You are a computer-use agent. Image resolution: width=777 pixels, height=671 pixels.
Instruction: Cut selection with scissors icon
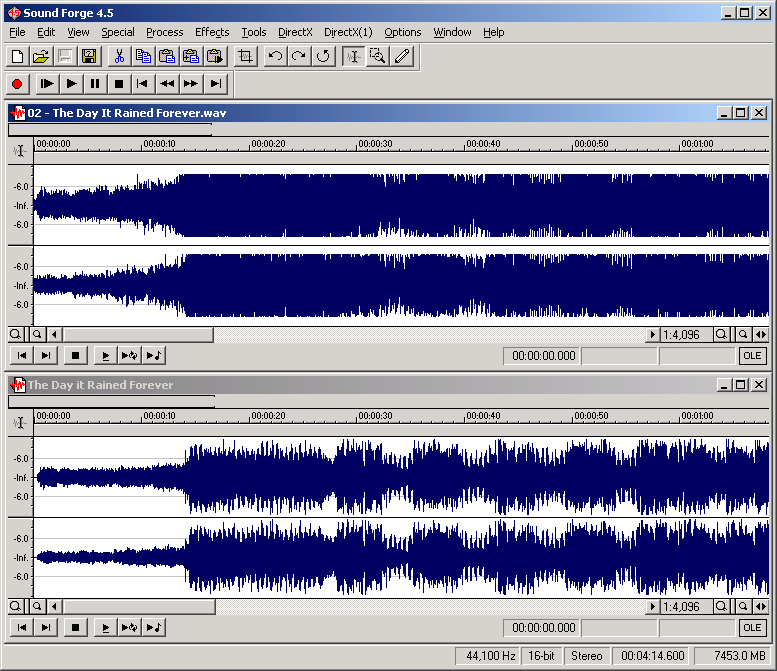tap(119, 56)
